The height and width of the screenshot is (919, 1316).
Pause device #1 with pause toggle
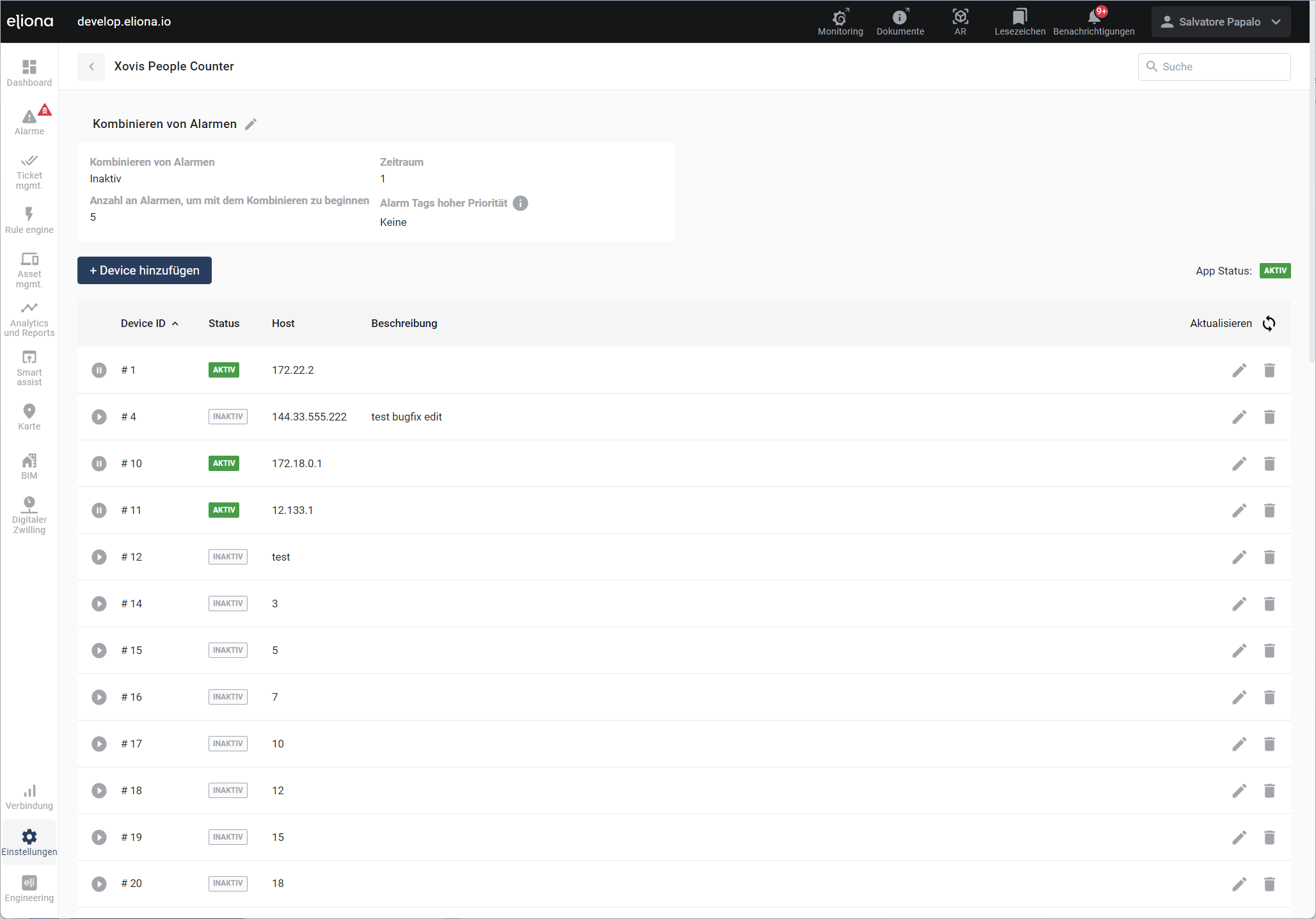(x=99, y=371)
